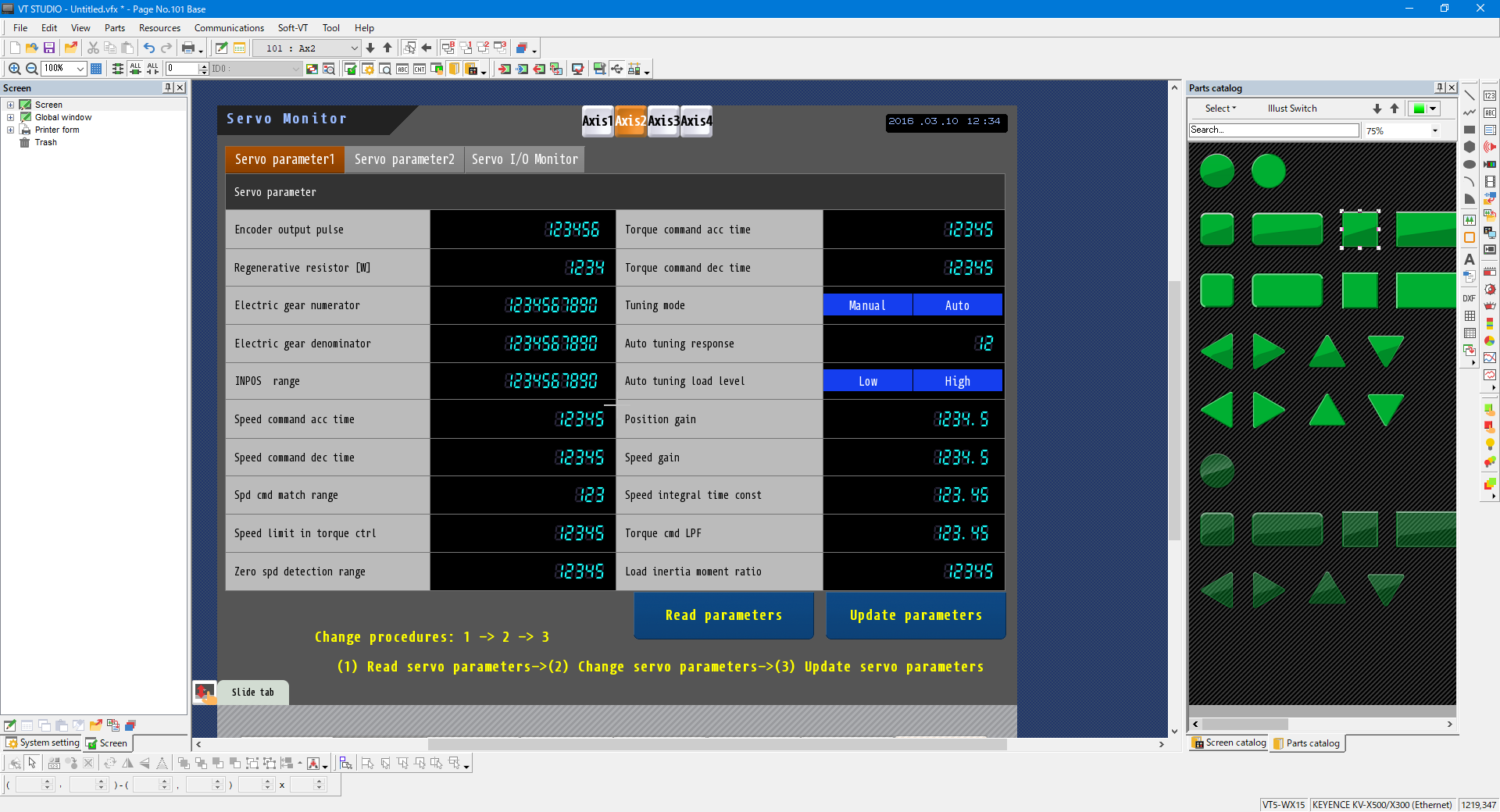Expand the Global window tree node
The height and width of the screenshot is (812, 1500).
(10, 117)
